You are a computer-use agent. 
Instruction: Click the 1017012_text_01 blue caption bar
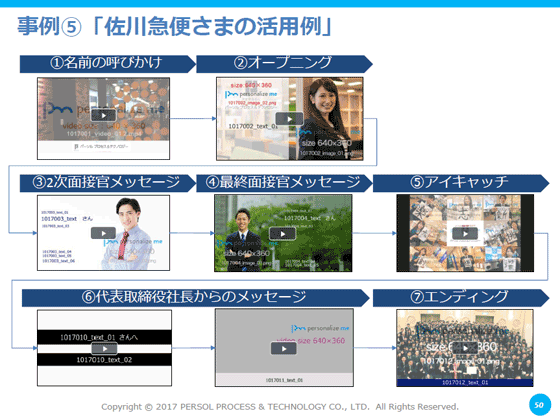(x=465, y=382)
